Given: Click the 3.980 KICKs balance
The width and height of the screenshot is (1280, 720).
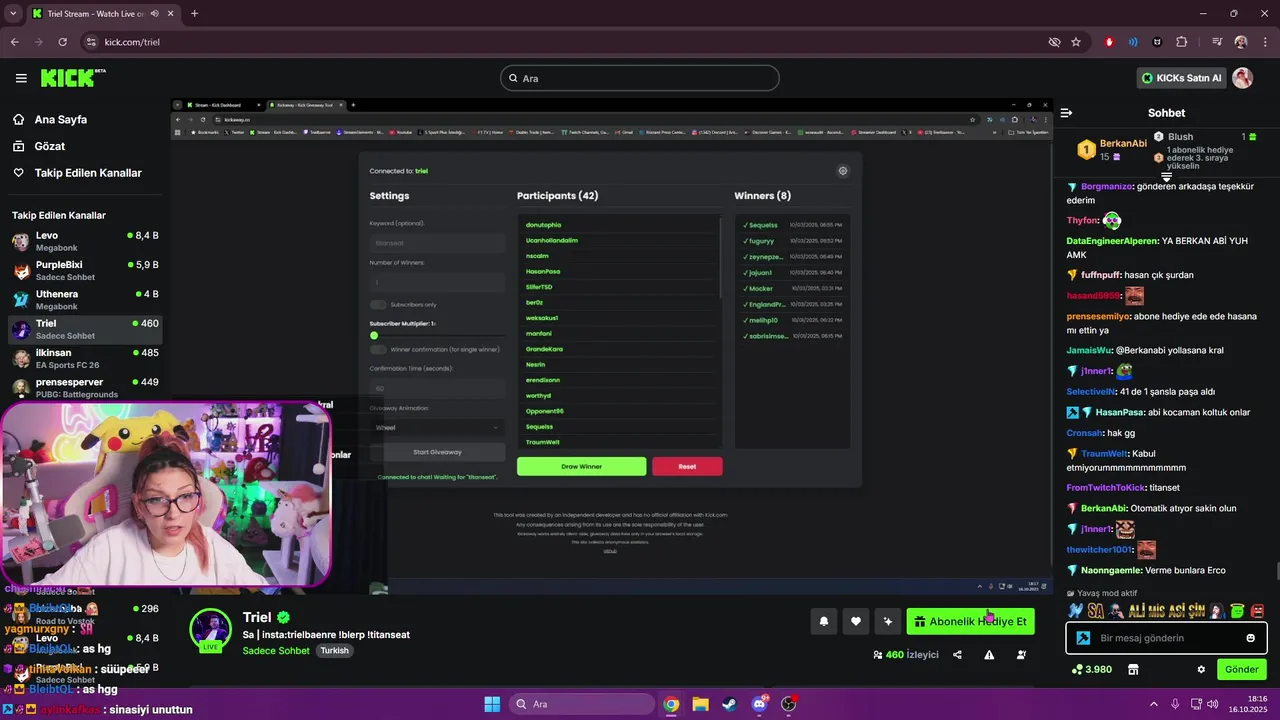Looking at the screenshot, I should click(x=1091, y=669).
